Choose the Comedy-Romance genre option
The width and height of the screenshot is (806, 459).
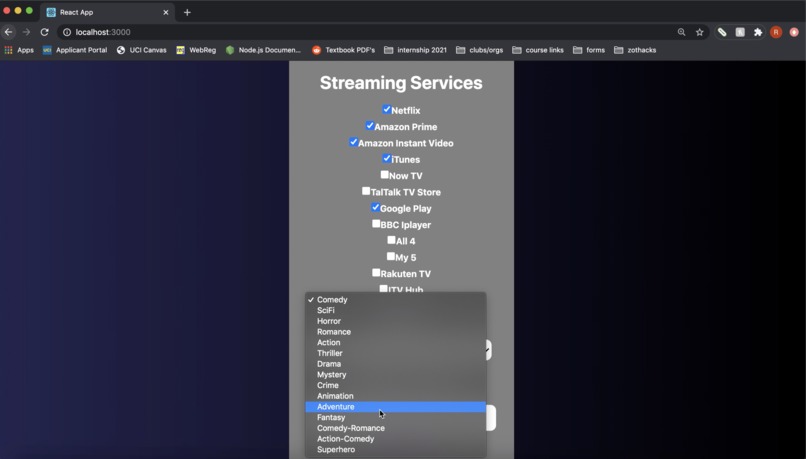point(395,428)
